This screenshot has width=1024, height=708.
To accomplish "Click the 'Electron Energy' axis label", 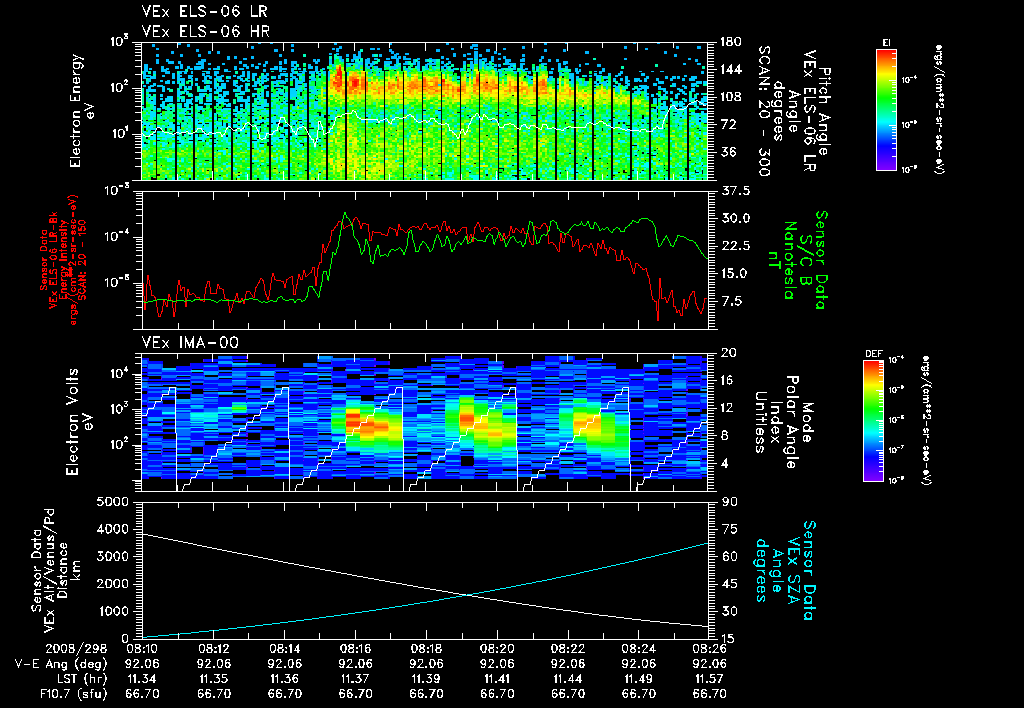I will [x=76, y=111].
